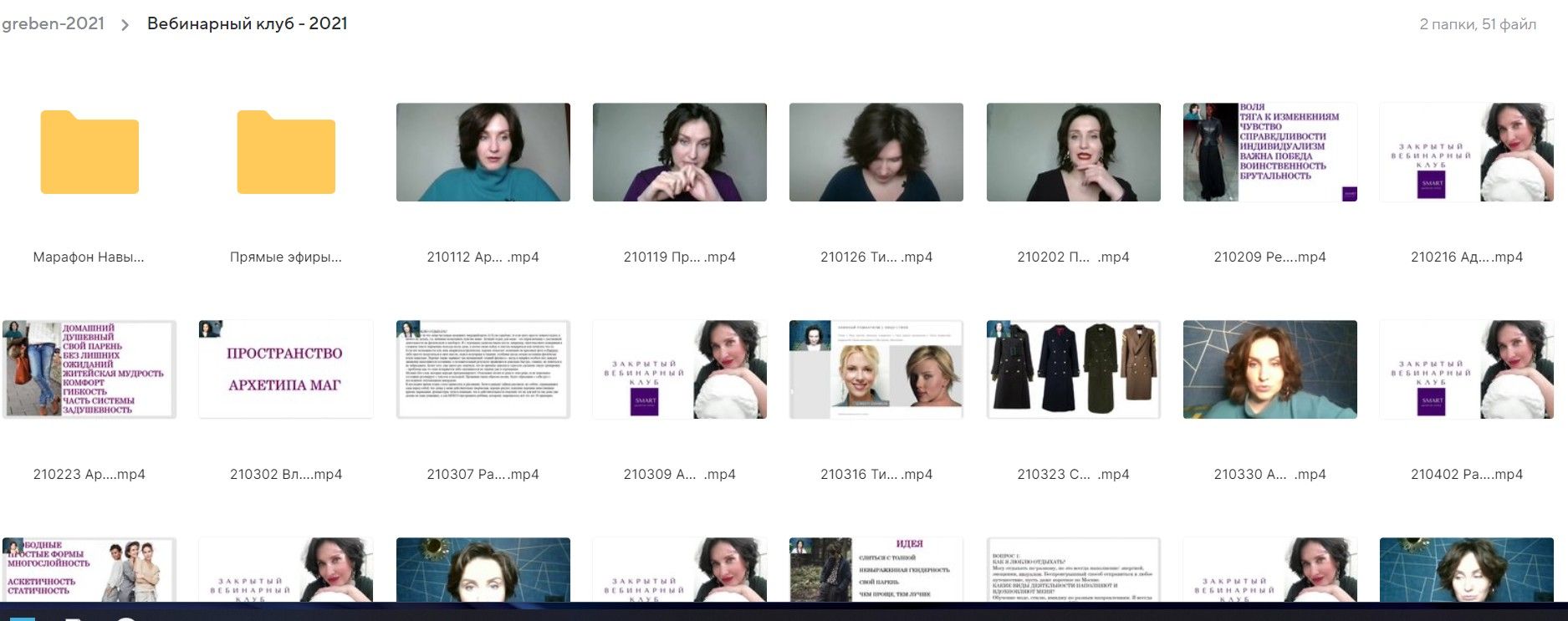
Task: Open the 210323 С... .mp4 coats thumbnail
Action: click(x=1073, y=369)
